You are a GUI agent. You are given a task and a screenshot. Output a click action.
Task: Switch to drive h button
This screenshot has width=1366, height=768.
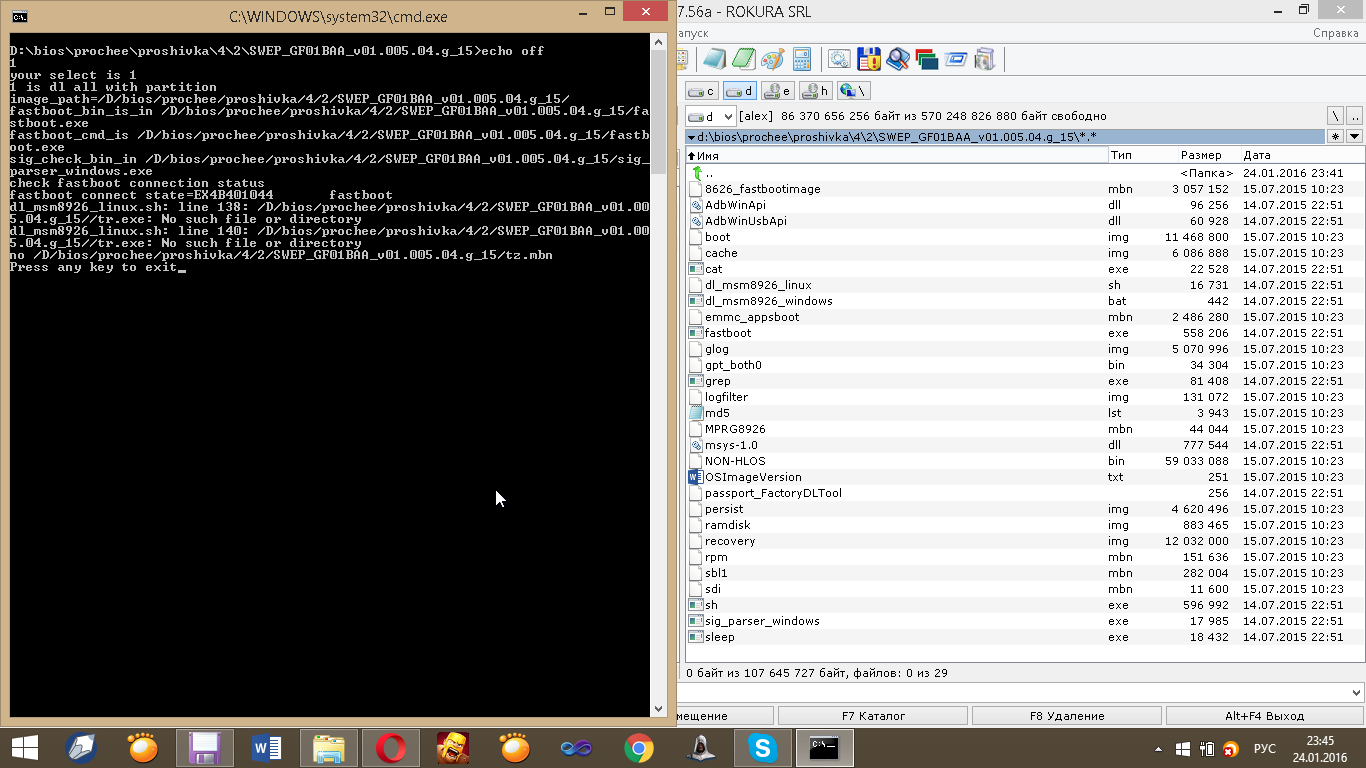tap(815, 91)
